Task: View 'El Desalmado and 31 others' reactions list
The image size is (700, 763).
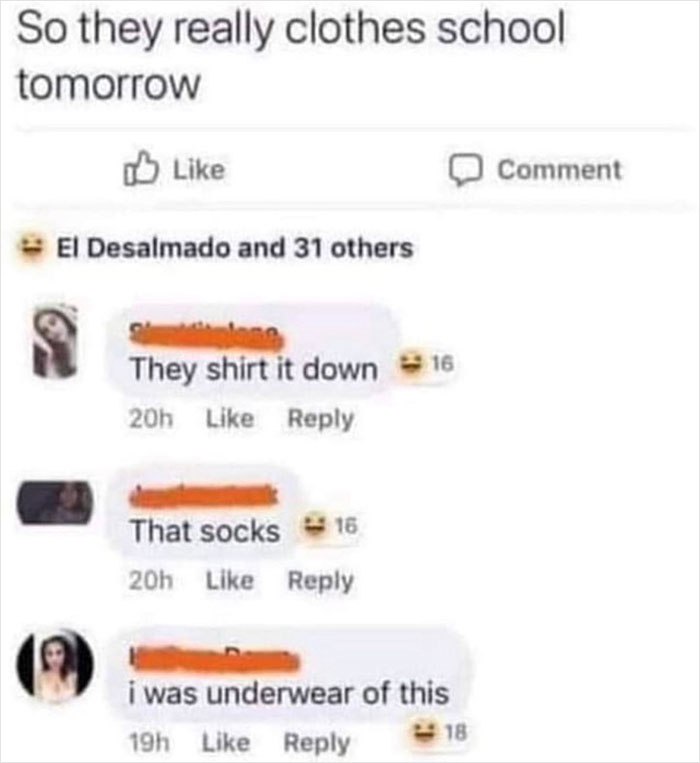Action: coord(235,248)
